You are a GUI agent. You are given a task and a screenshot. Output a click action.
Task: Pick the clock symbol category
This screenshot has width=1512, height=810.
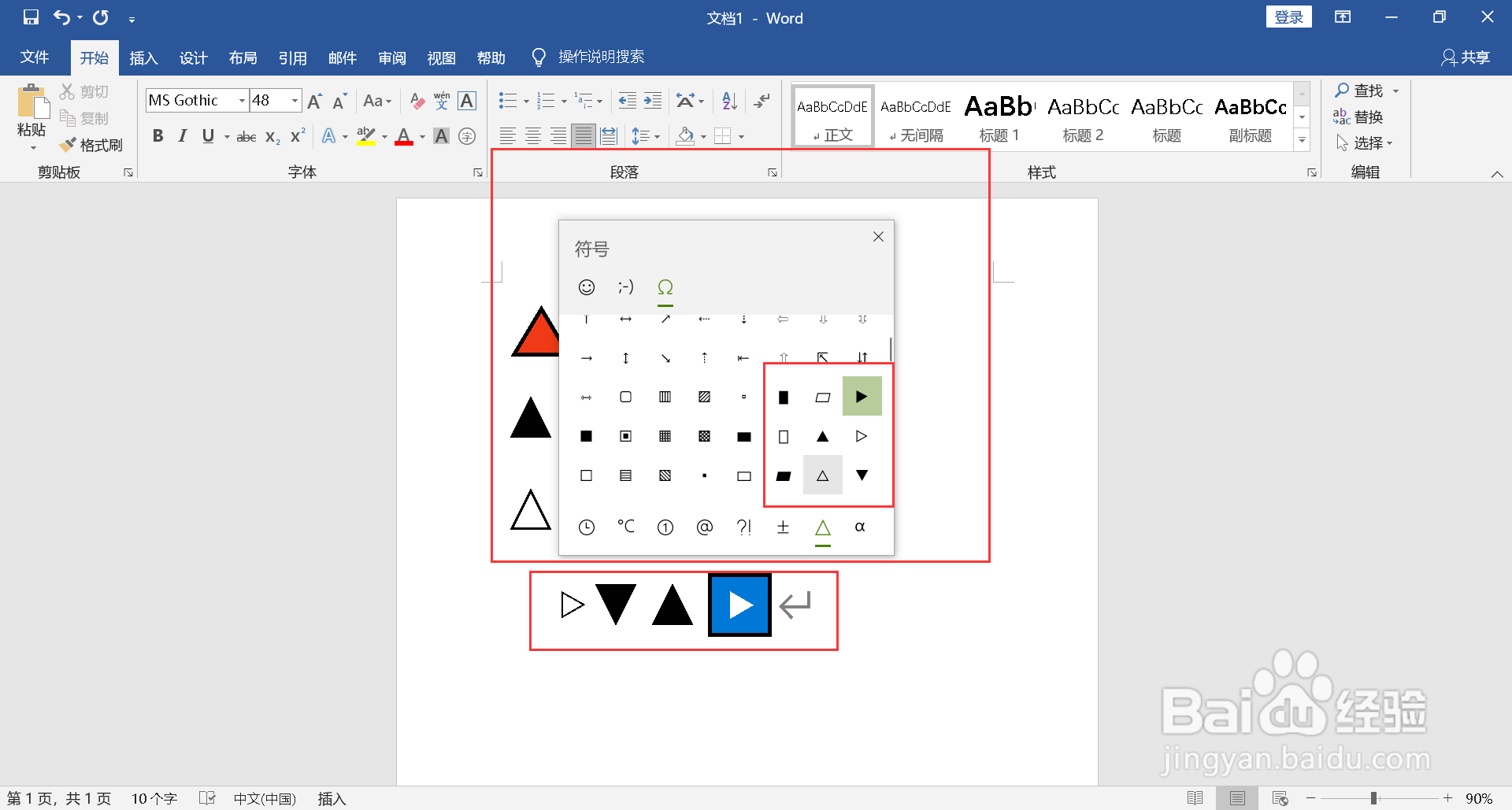(587, 527)
